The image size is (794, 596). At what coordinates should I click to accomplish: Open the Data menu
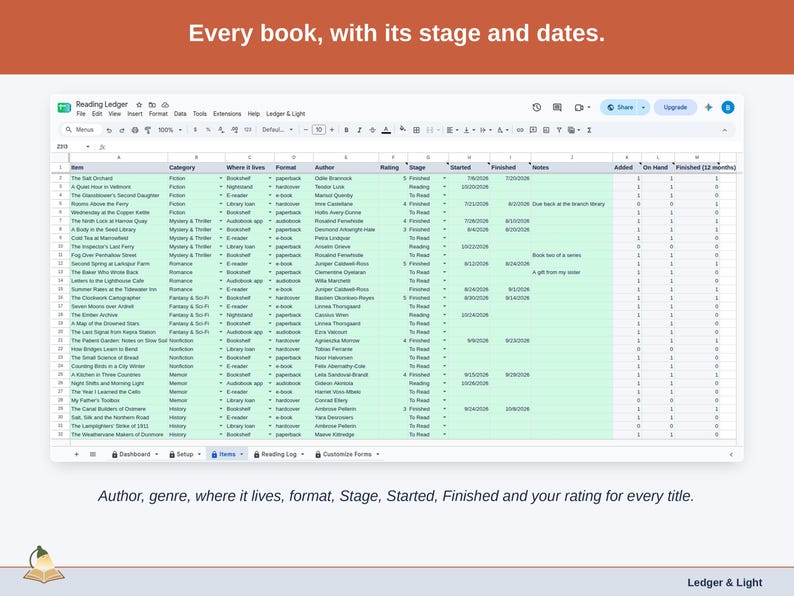tap(180, 114)
